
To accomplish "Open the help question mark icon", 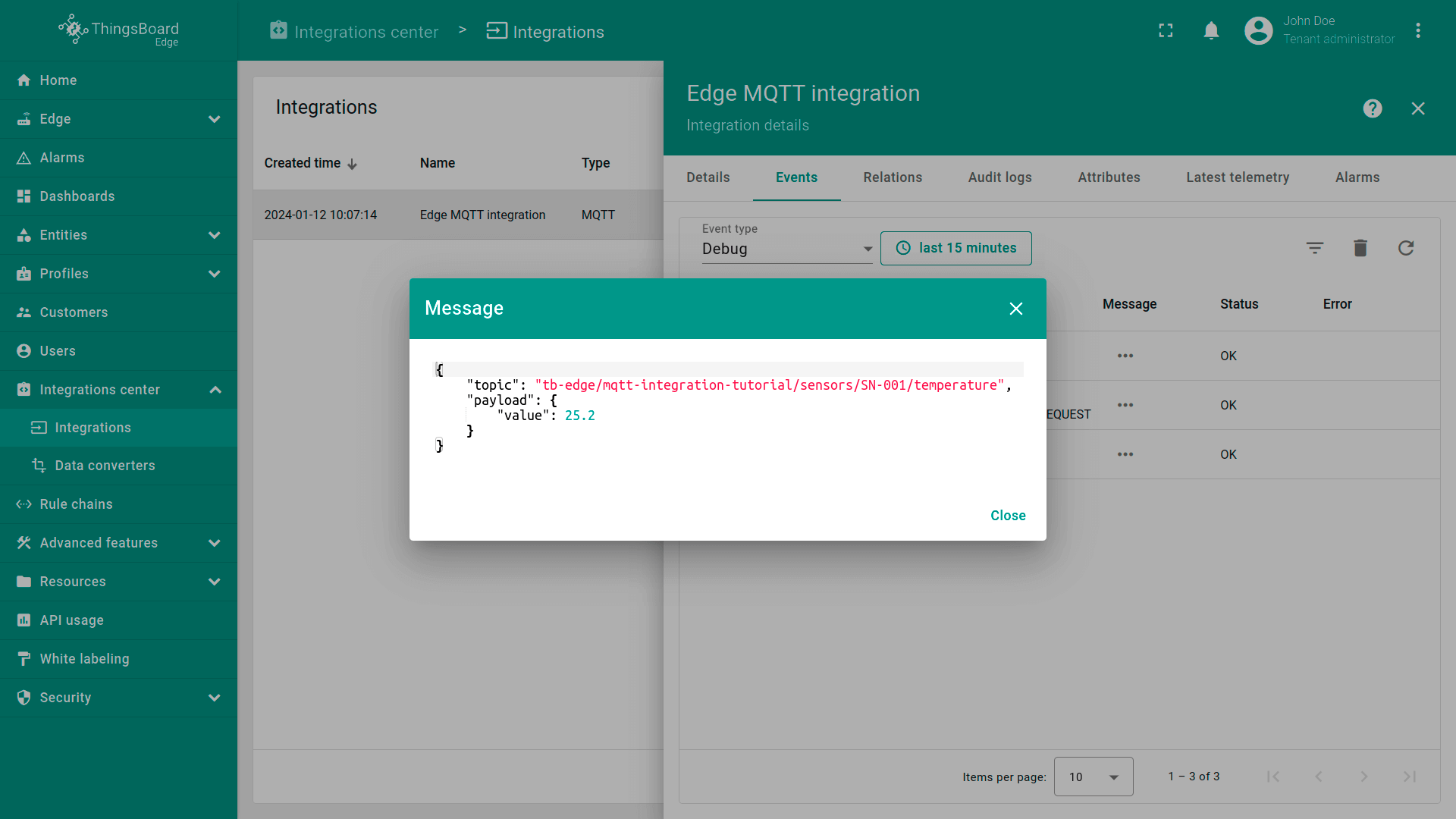I will [x=1372, y=108].
